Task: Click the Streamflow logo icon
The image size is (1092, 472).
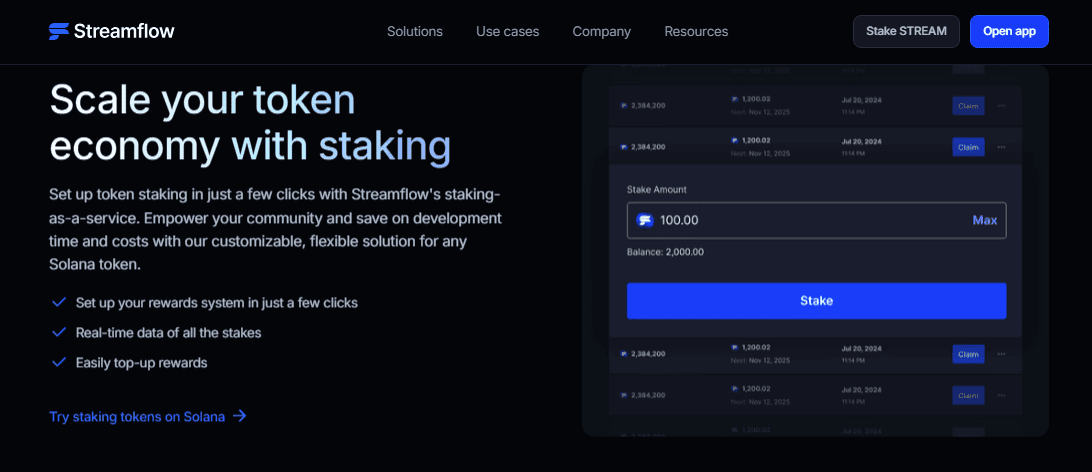Action: tap(59, 31)
